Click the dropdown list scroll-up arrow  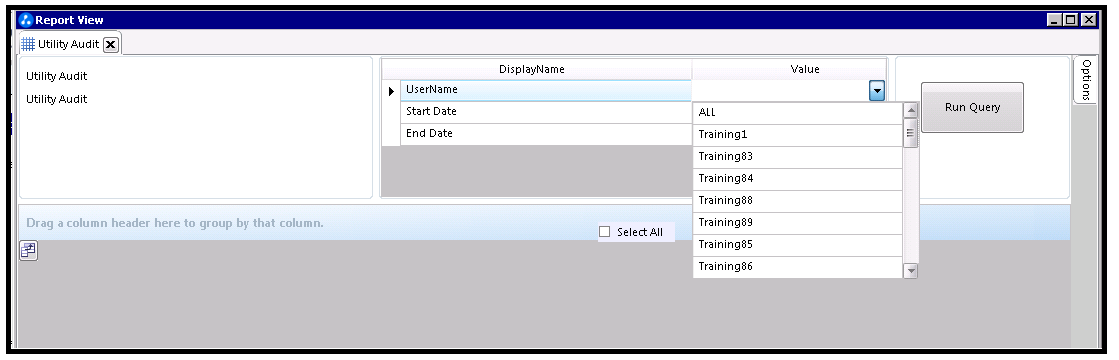pos(910,110)
